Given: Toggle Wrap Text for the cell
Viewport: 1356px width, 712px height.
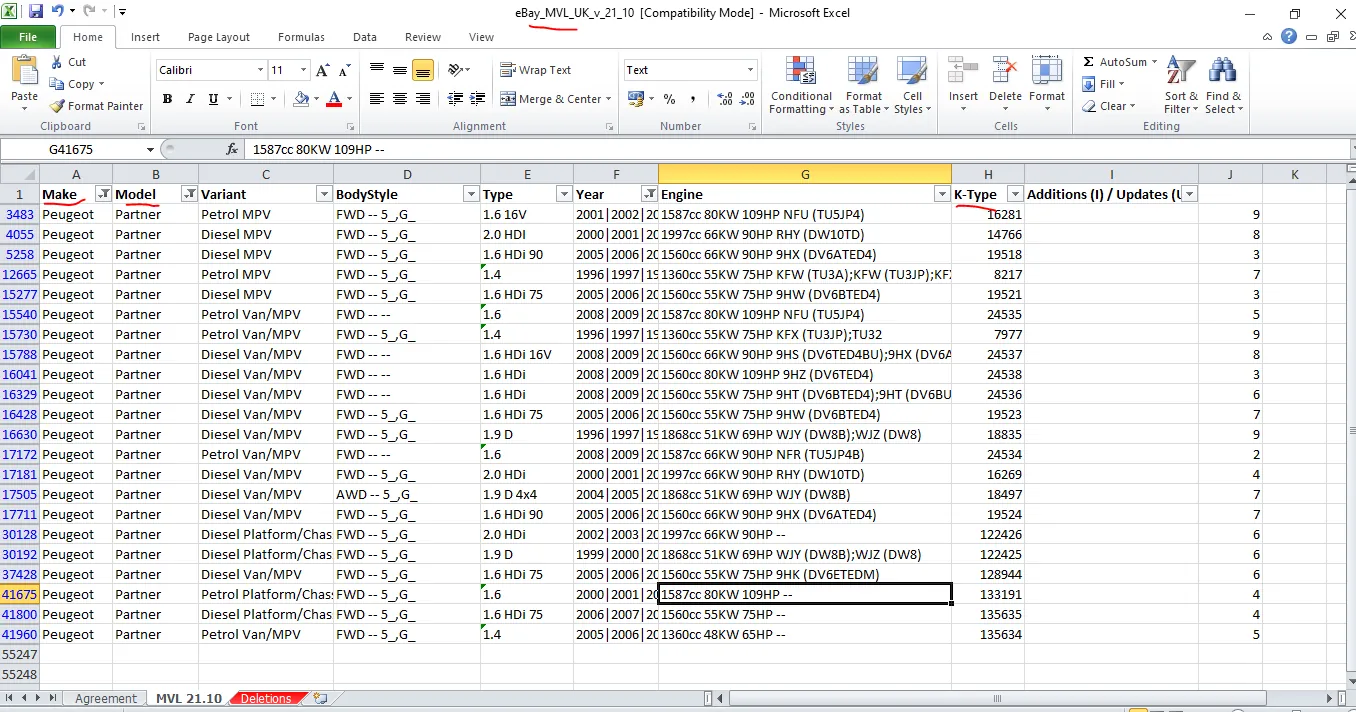Looking at the screenshot, I should point(536,70).
